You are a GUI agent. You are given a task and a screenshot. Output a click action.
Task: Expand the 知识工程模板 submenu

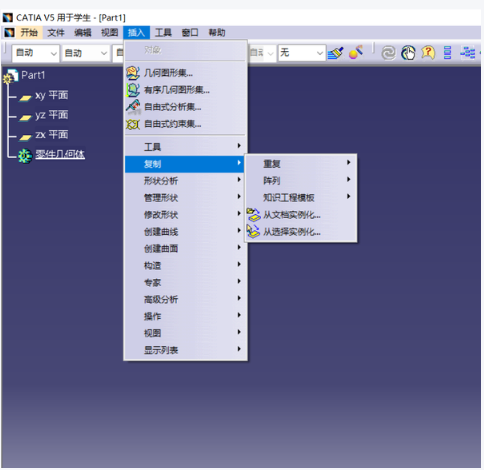coord(301,198)
